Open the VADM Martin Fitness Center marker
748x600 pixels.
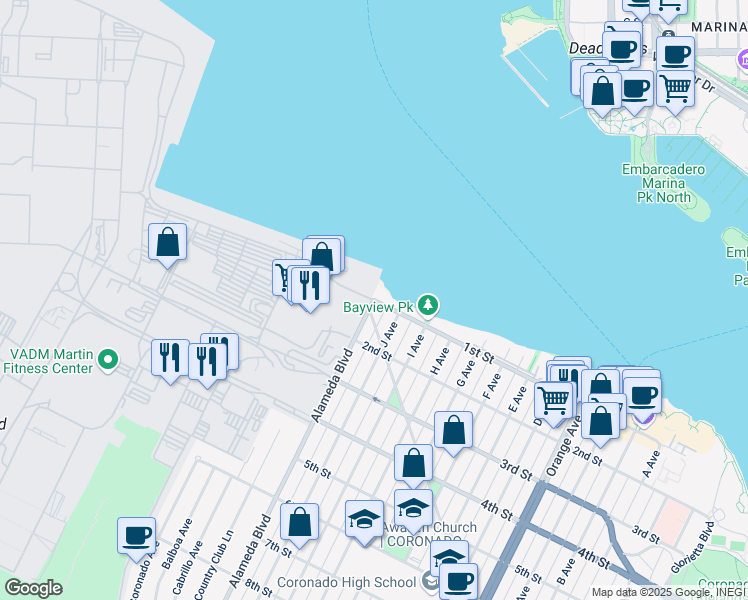coord(108,360)
